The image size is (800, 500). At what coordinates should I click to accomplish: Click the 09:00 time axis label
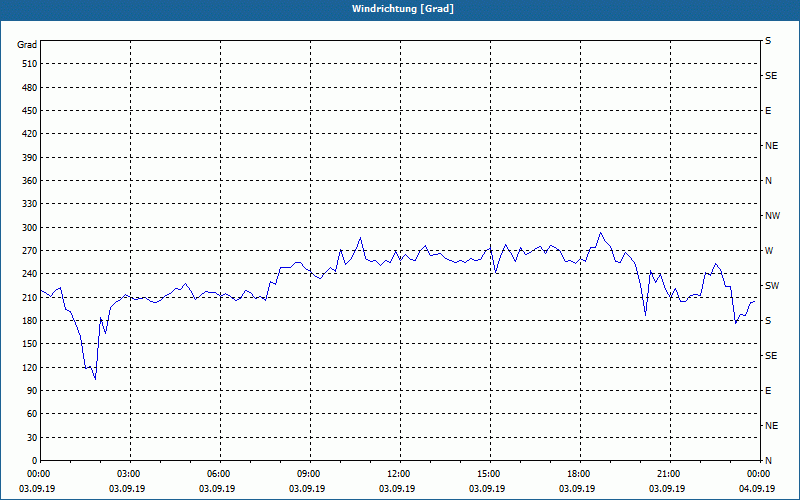pyautogui.click(x=309, y=473)
